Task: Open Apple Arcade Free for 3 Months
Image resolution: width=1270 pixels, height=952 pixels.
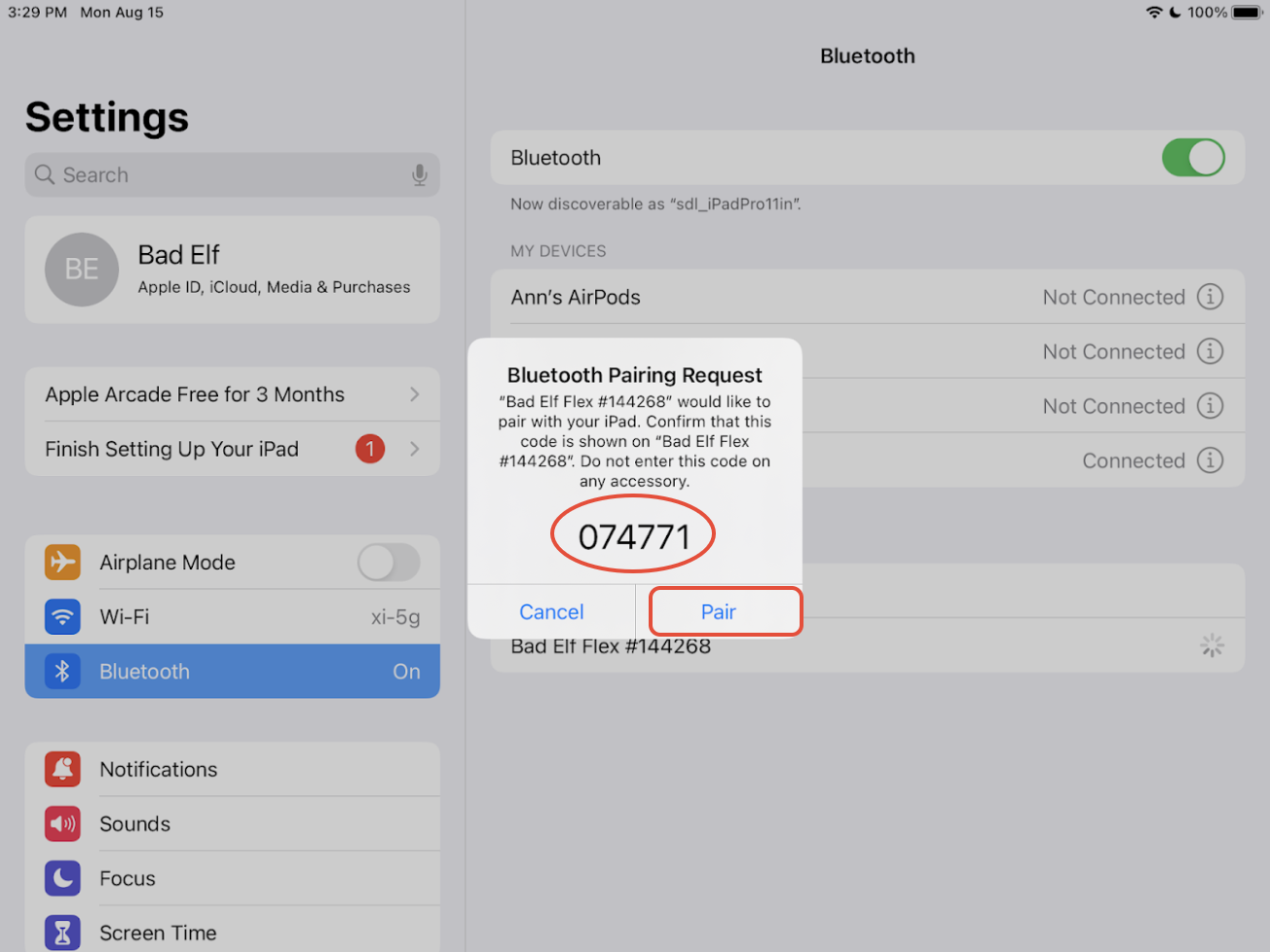Action: click(232, 394)
